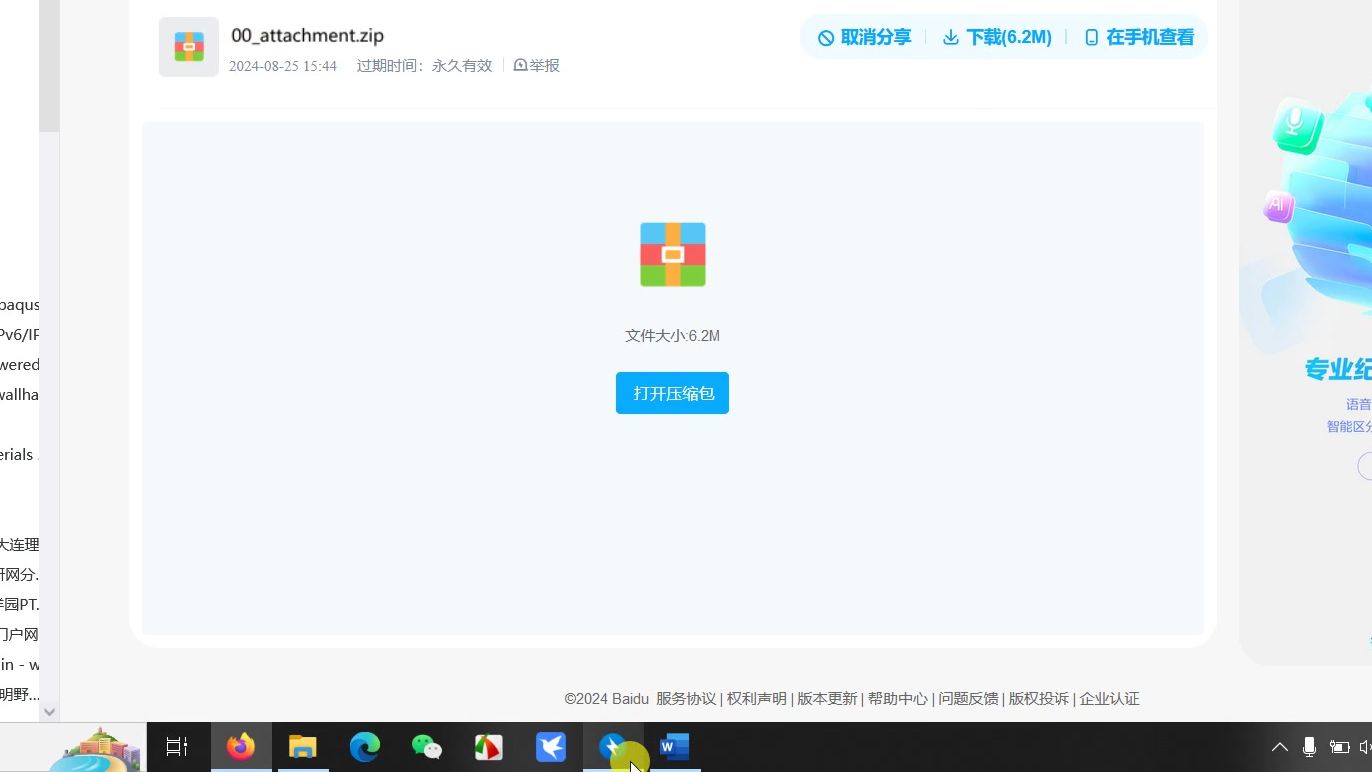The image size is (1372, 772).
Task: Report the file using 举报
Action: click(536, 65)
